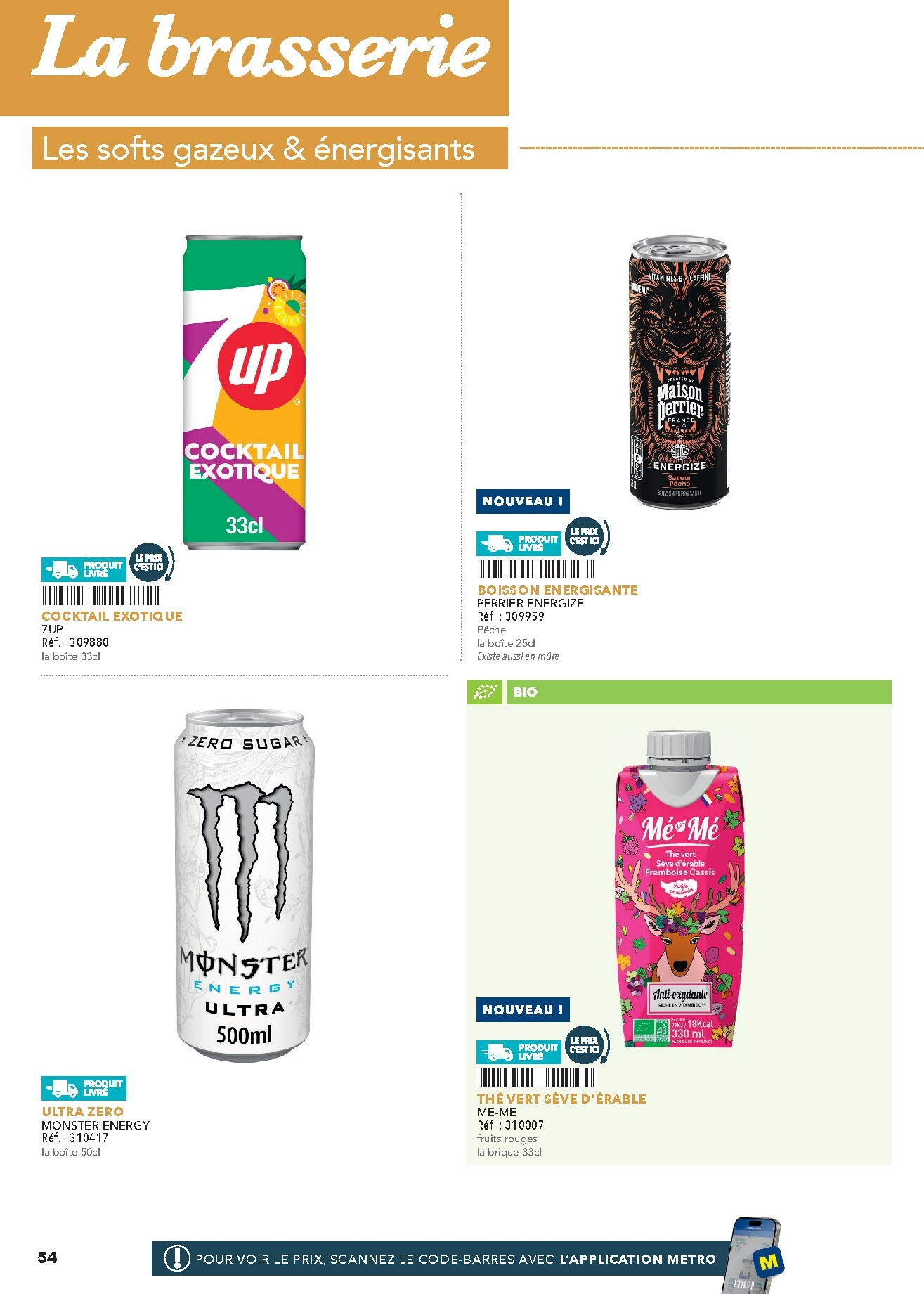Click the Nouveau badge above Thé Vert Sève d'Érable
Image resolution: width=924 pixels, height=1294 pixels.
(523, 1010)
